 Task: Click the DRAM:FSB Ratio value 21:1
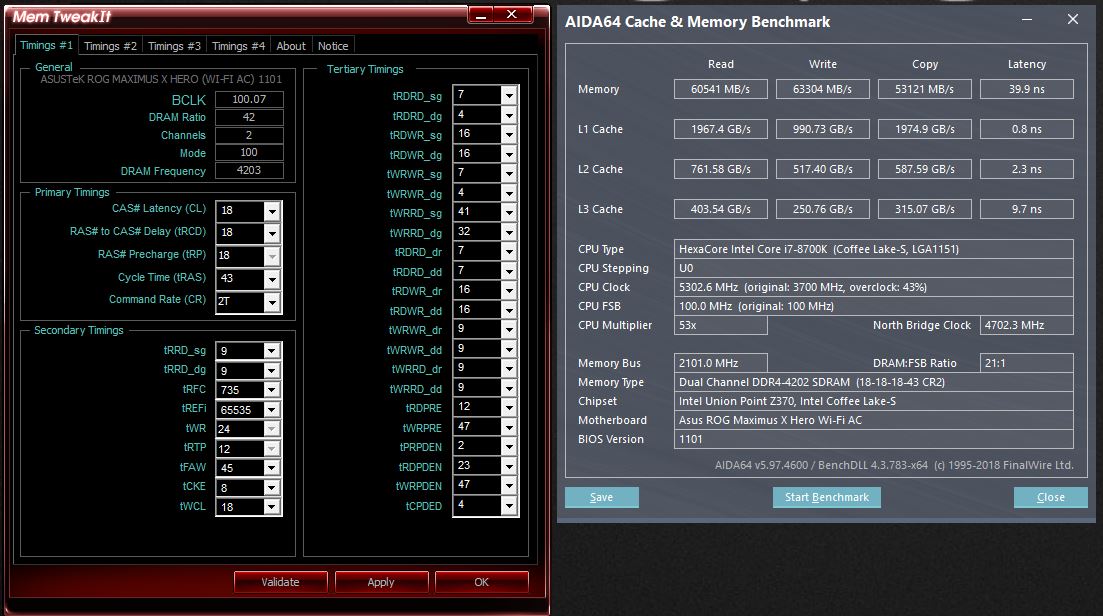point(1026,363)
